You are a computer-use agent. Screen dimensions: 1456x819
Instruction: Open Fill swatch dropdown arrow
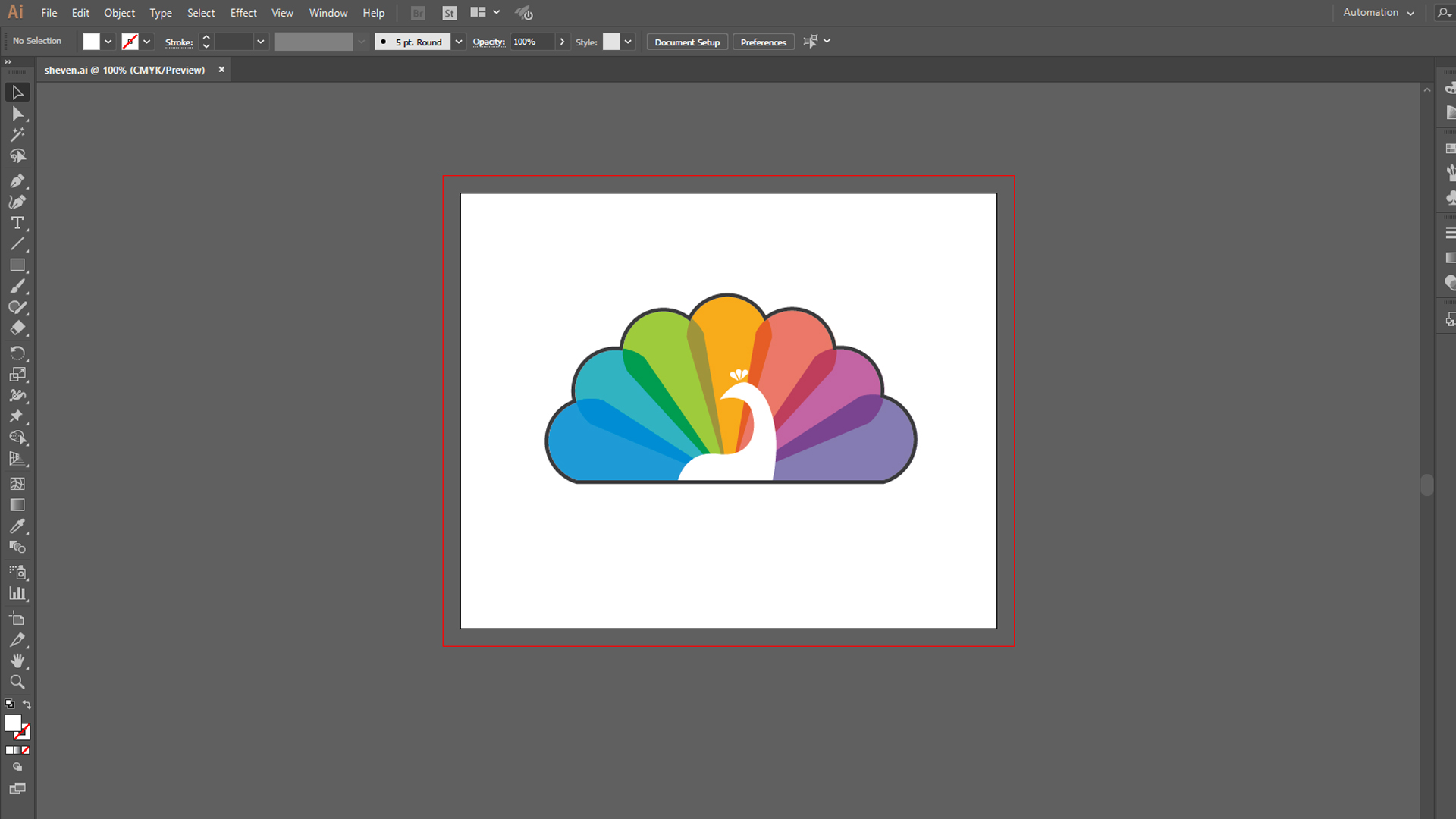[108, 42]
